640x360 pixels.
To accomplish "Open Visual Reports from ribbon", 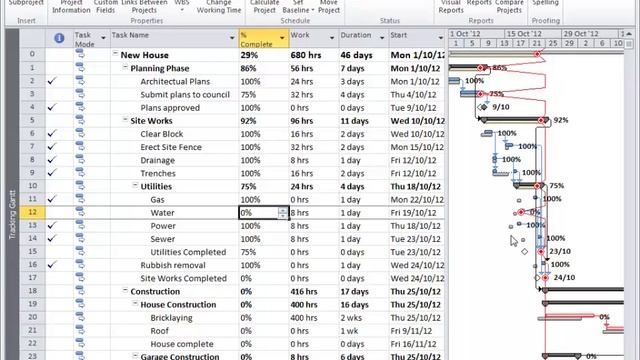I will tap(451, 7).
